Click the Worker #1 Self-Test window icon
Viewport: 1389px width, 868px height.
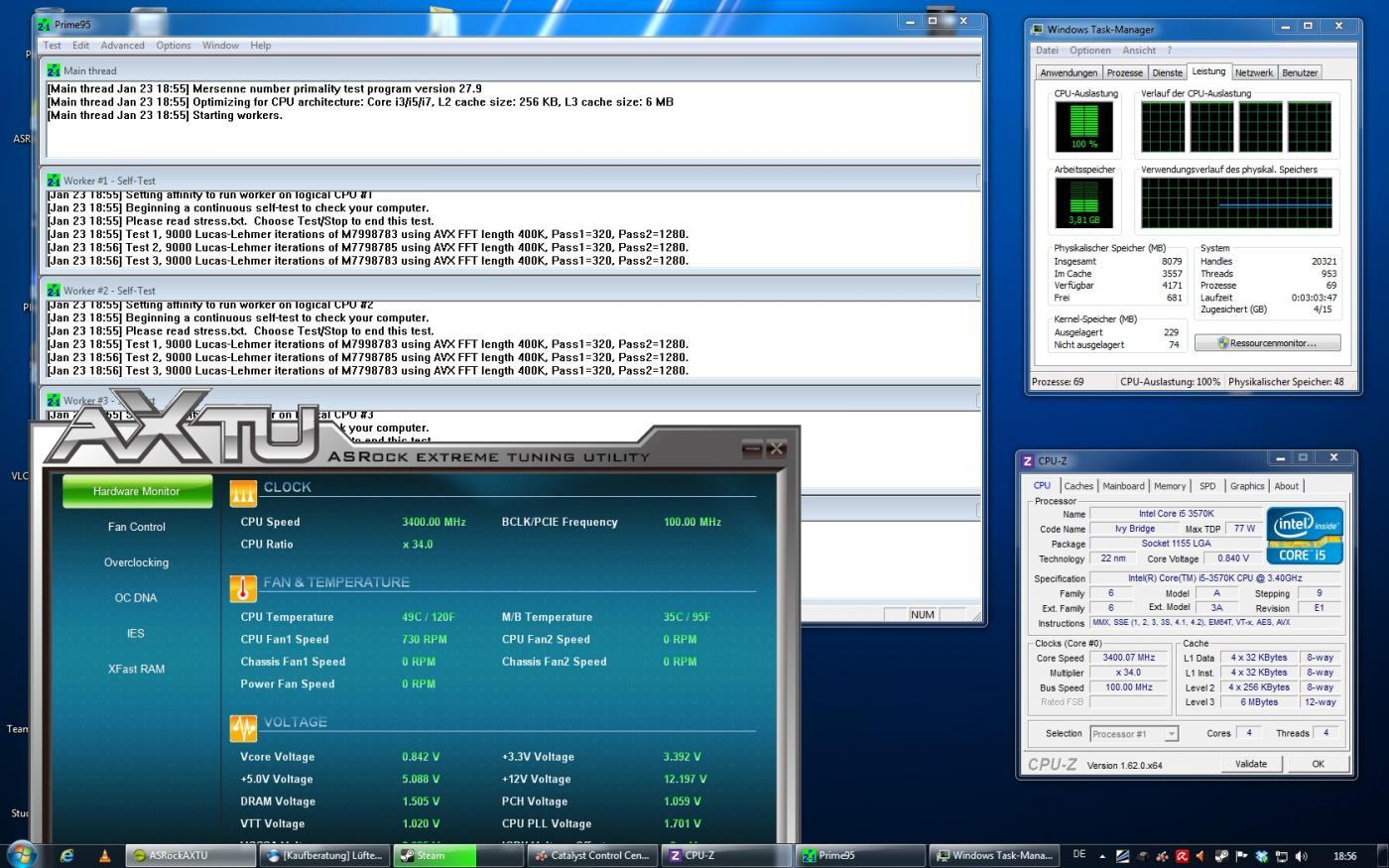54,181
